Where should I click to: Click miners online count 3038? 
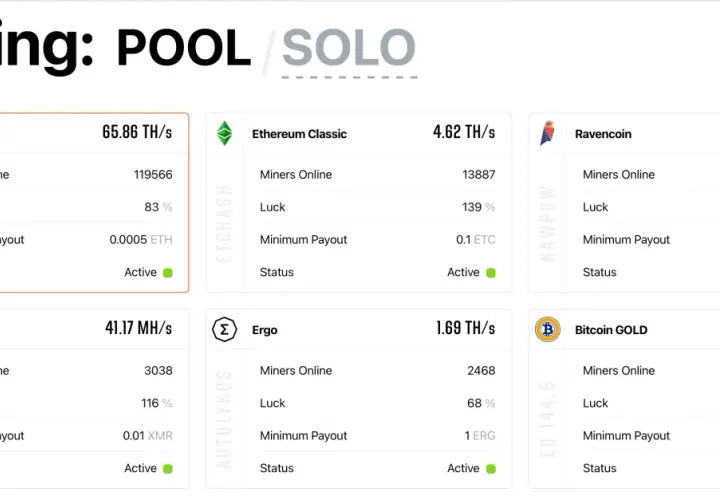(x=158, y=371)
